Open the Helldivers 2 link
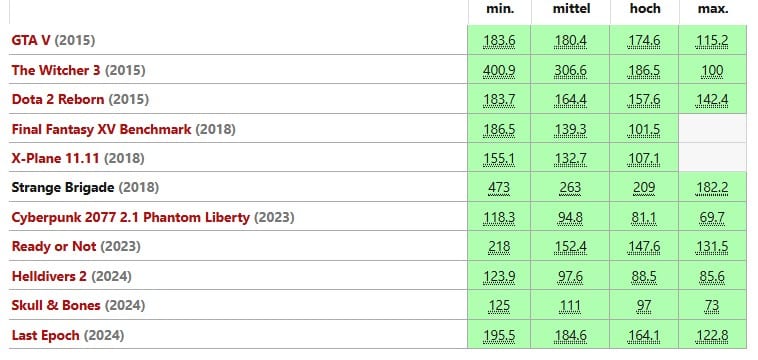758x360 pixels. tap(49, 276)
